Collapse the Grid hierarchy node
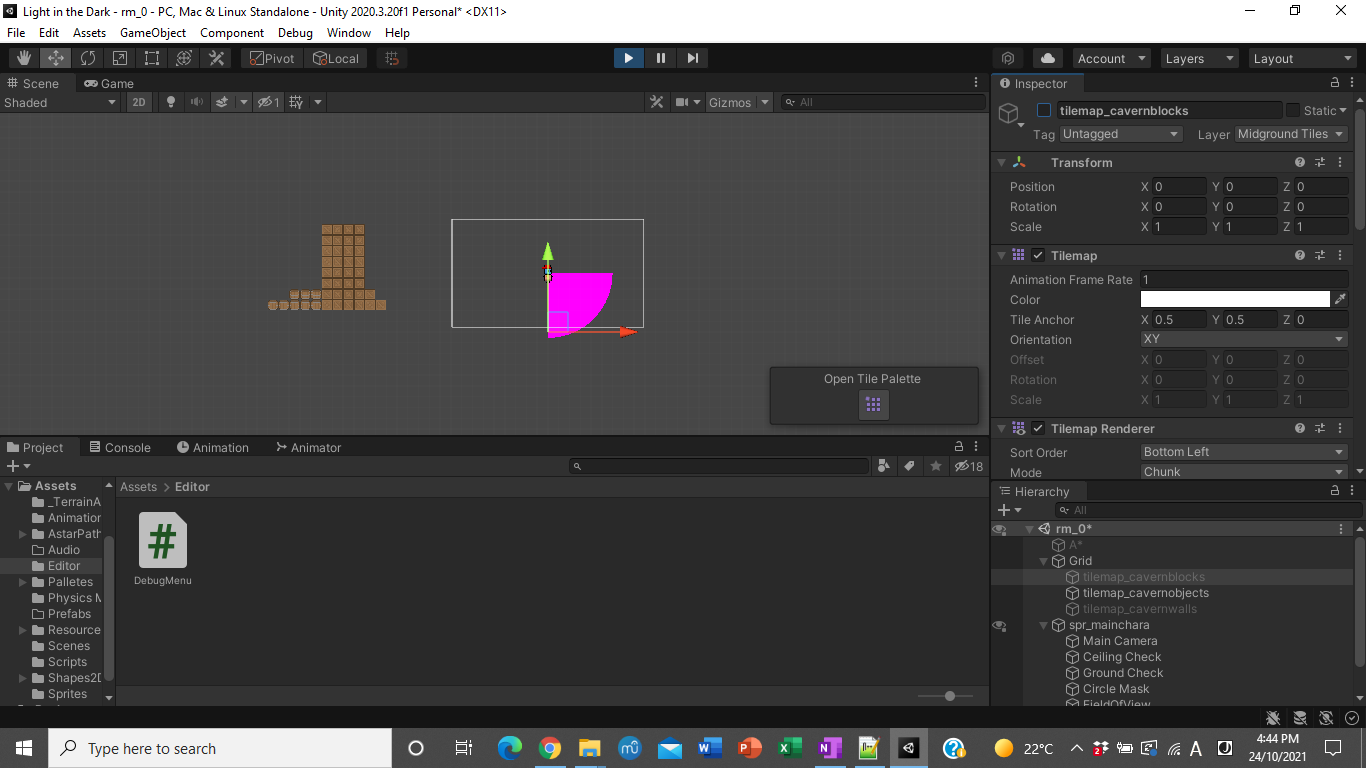The width and height of the screenshot is (1366, 768). (x=1044, y=561)
